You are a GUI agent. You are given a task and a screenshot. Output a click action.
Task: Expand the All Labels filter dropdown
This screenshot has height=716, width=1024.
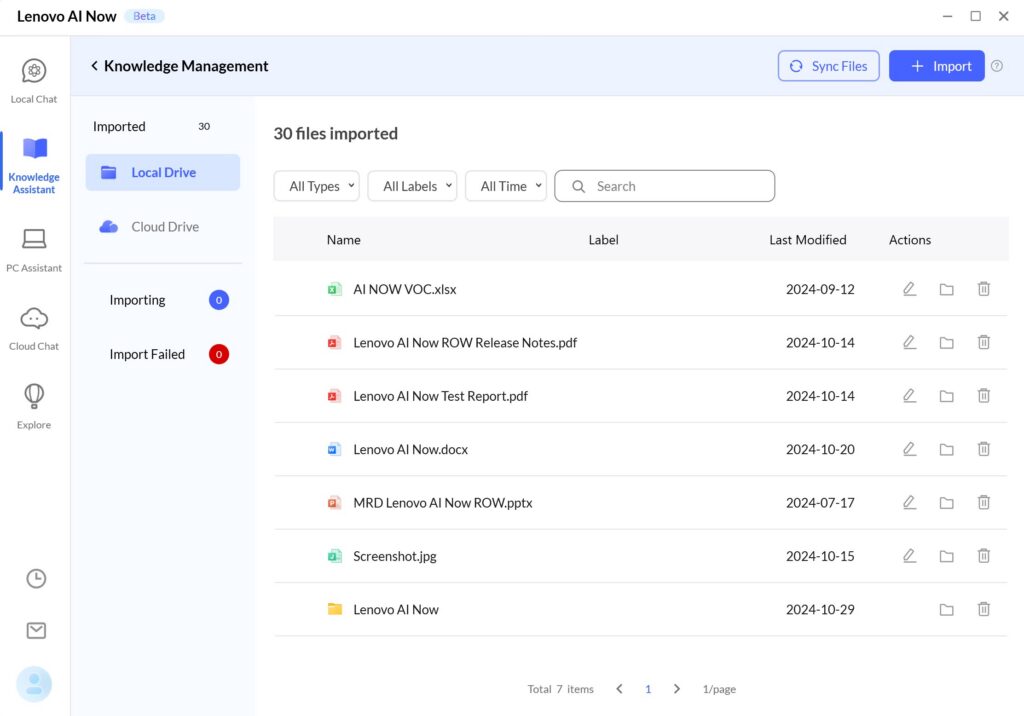click(x=412, y=186)
